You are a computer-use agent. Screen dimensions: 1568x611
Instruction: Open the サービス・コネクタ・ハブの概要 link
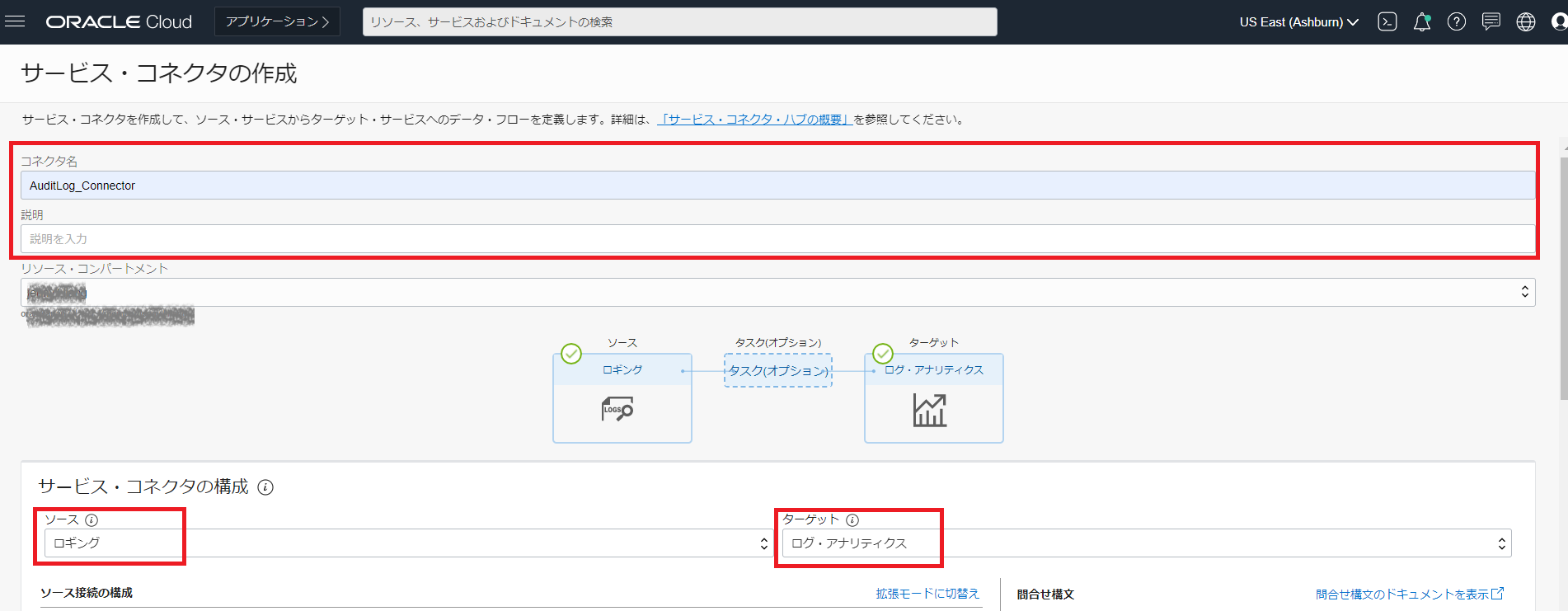(x=754, y=120)
